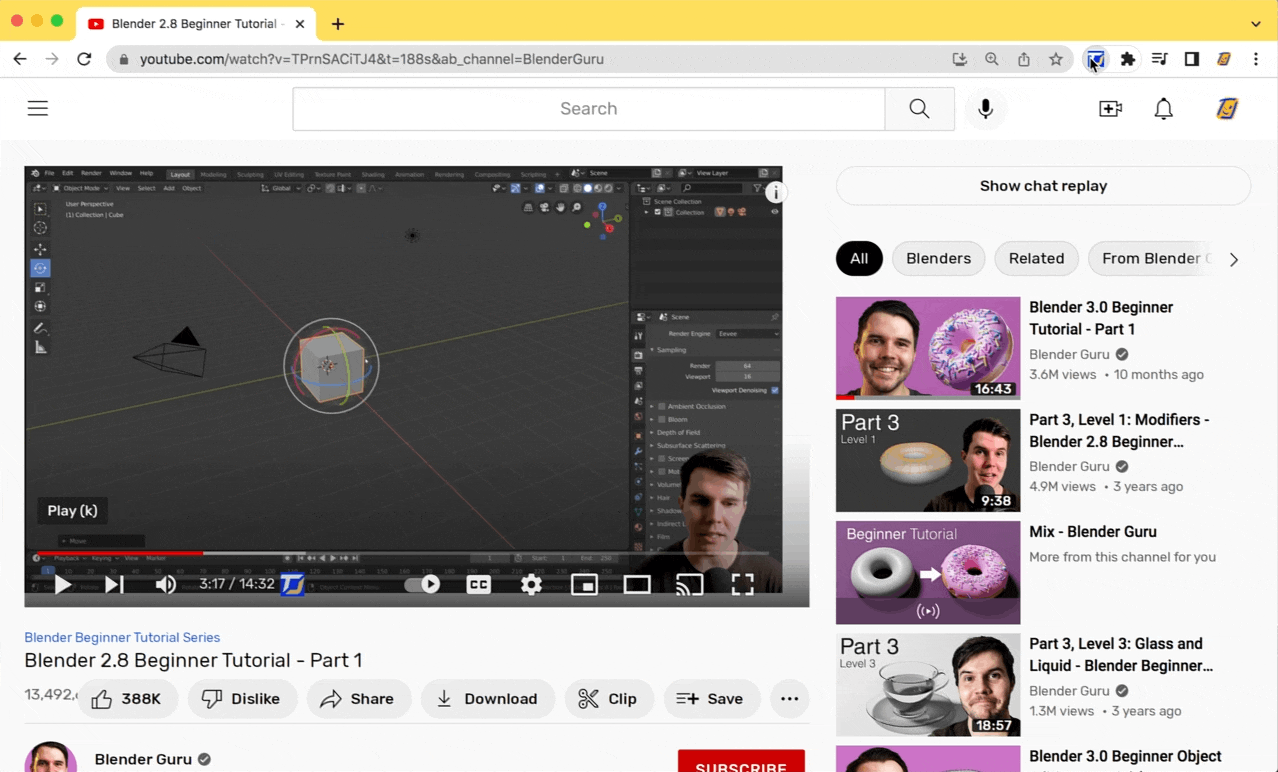This screenshot has height=772, width=1278.
Task: Install app icon in address bar
Action: tap(960, 59)
